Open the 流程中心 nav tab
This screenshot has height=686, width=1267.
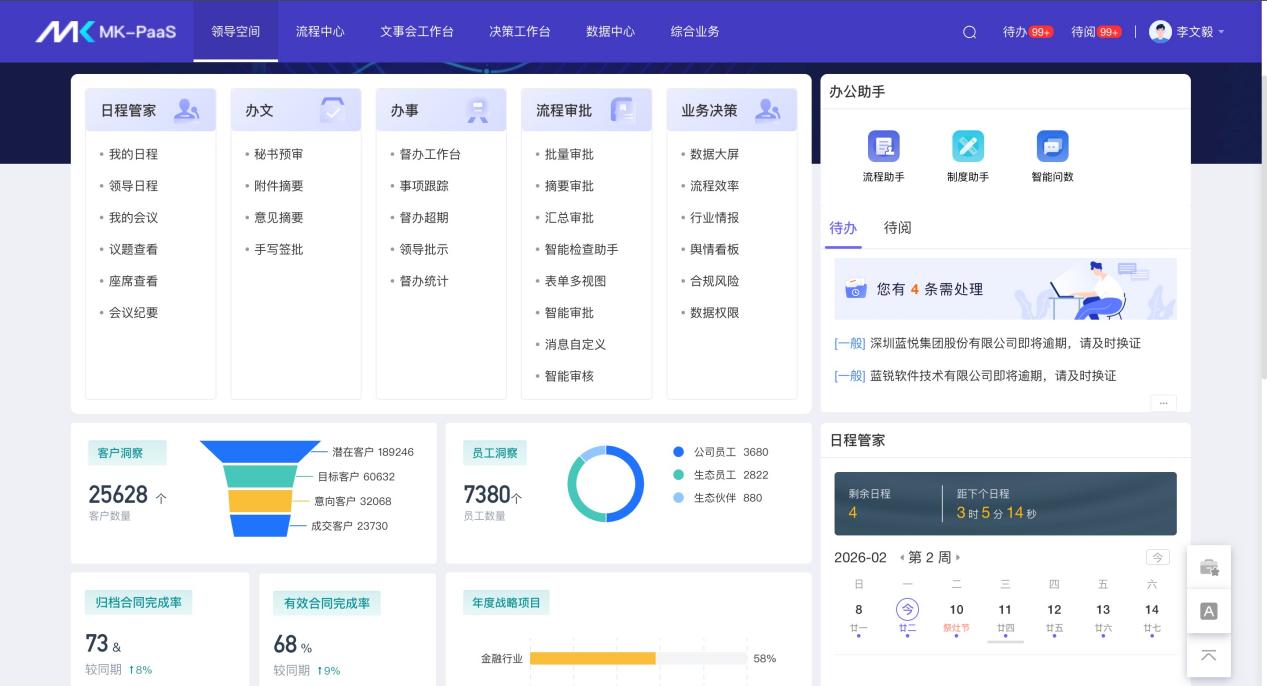click(x=320, y=31)
